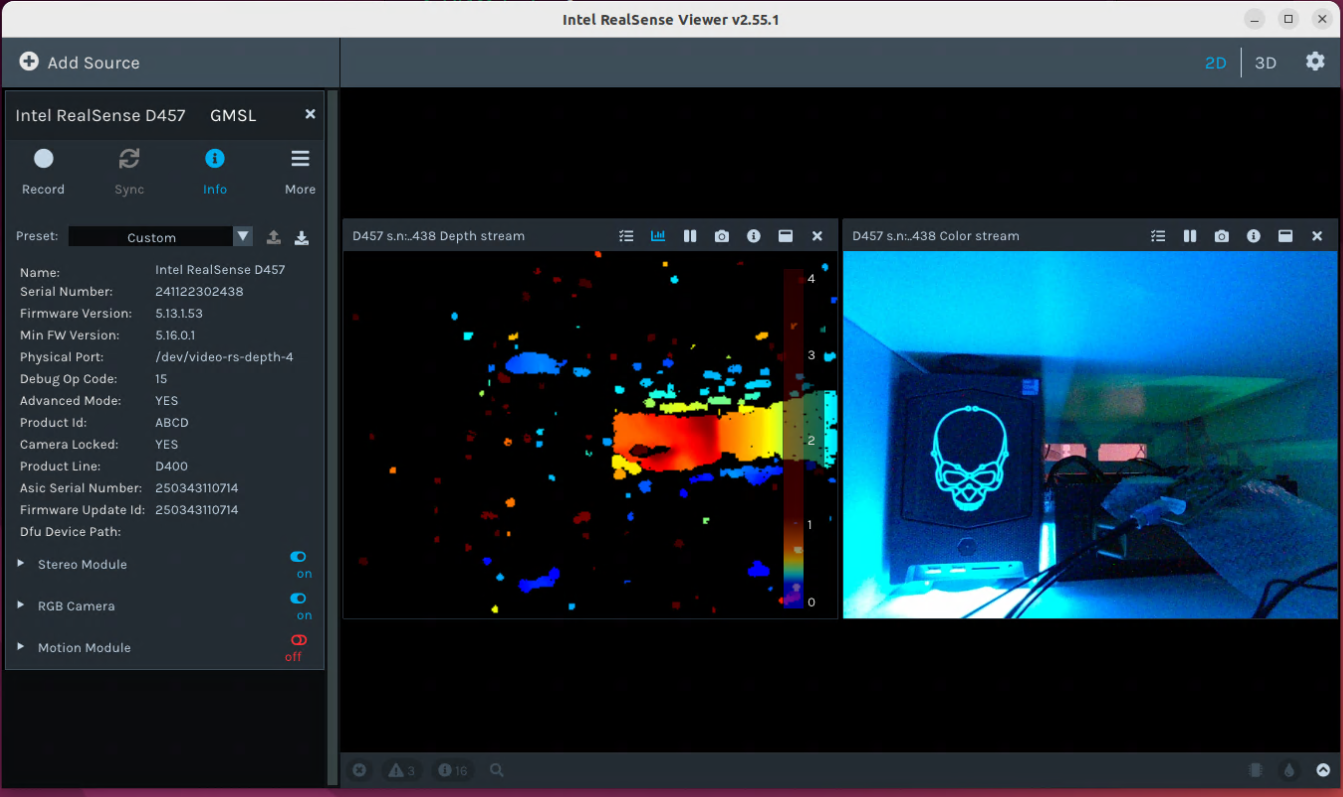Viewport: 1343px width, 797px height.
Task: Expand the Motion Module section
Action: [x=21, y=647]
